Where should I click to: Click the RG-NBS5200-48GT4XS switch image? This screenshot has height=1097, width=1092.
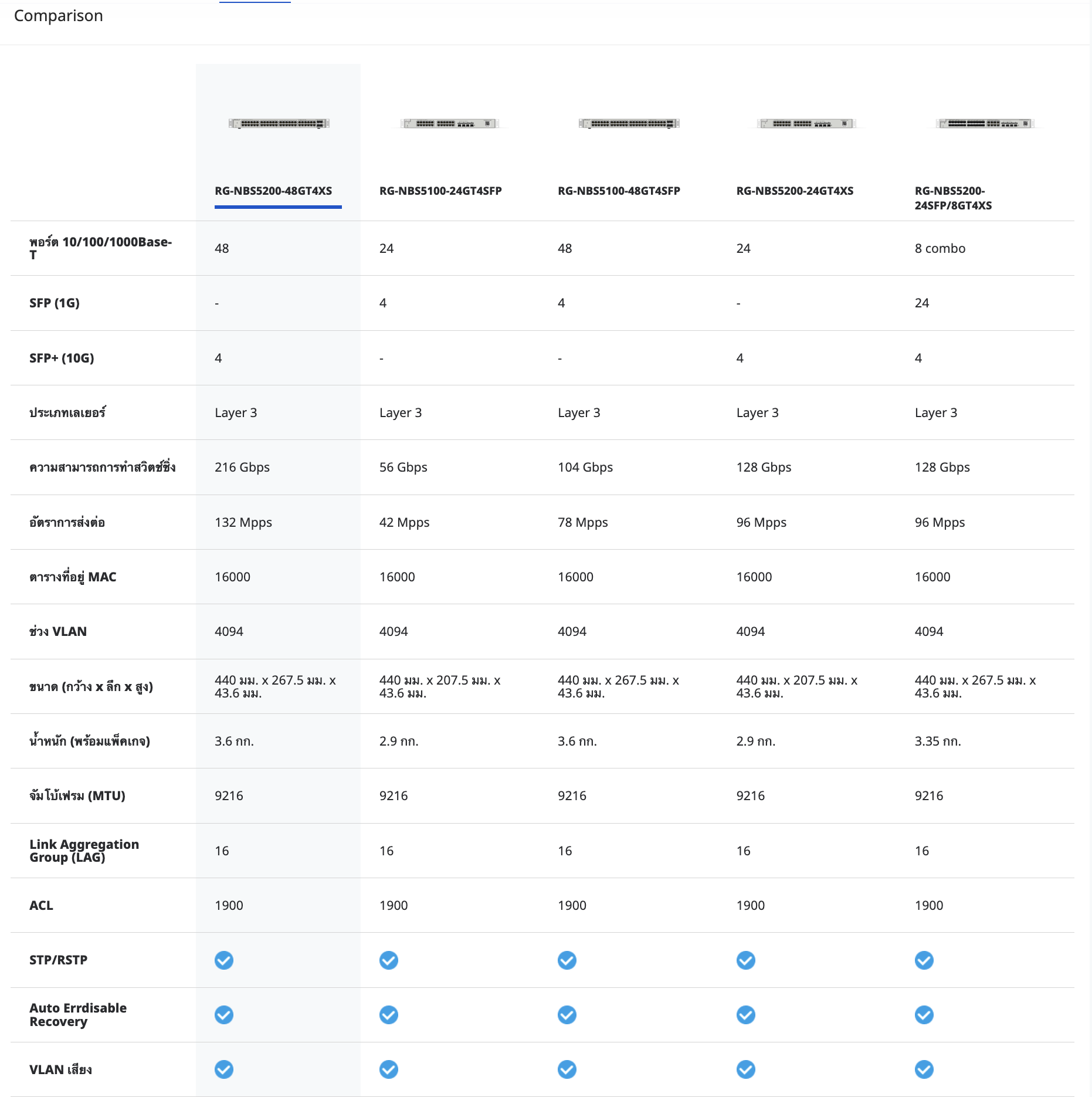(x=279, y=123)
